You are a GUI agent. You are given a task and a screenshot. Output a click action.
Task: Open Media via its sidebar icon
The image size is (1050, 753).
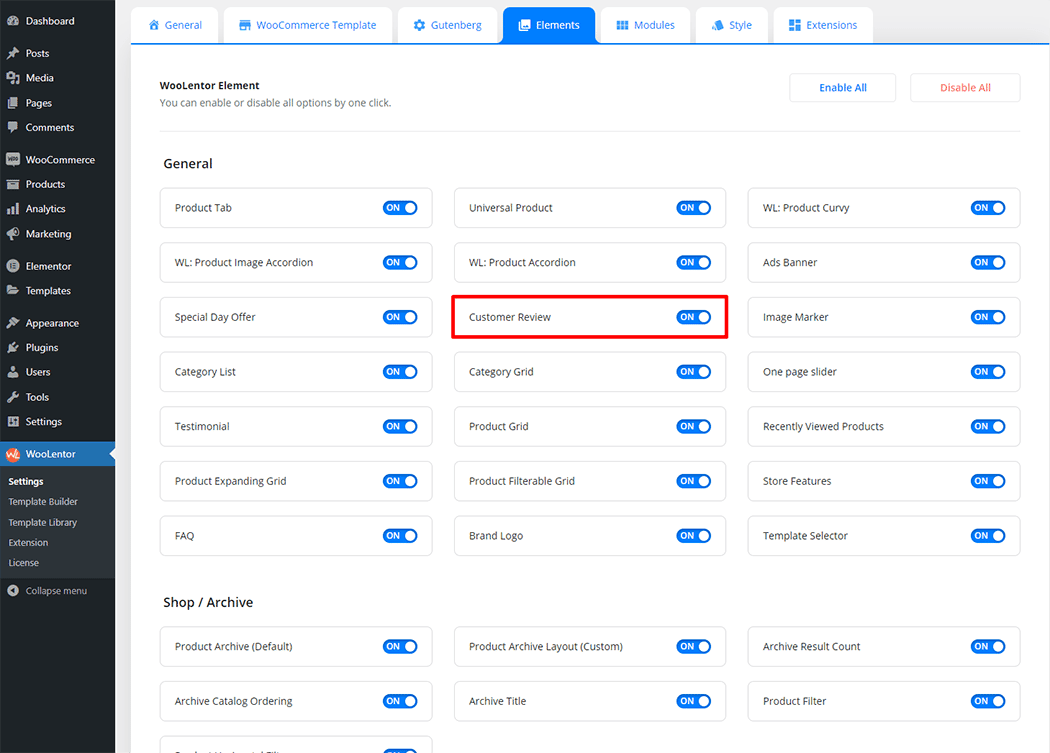pyautogui.click(x=13, y=78)
